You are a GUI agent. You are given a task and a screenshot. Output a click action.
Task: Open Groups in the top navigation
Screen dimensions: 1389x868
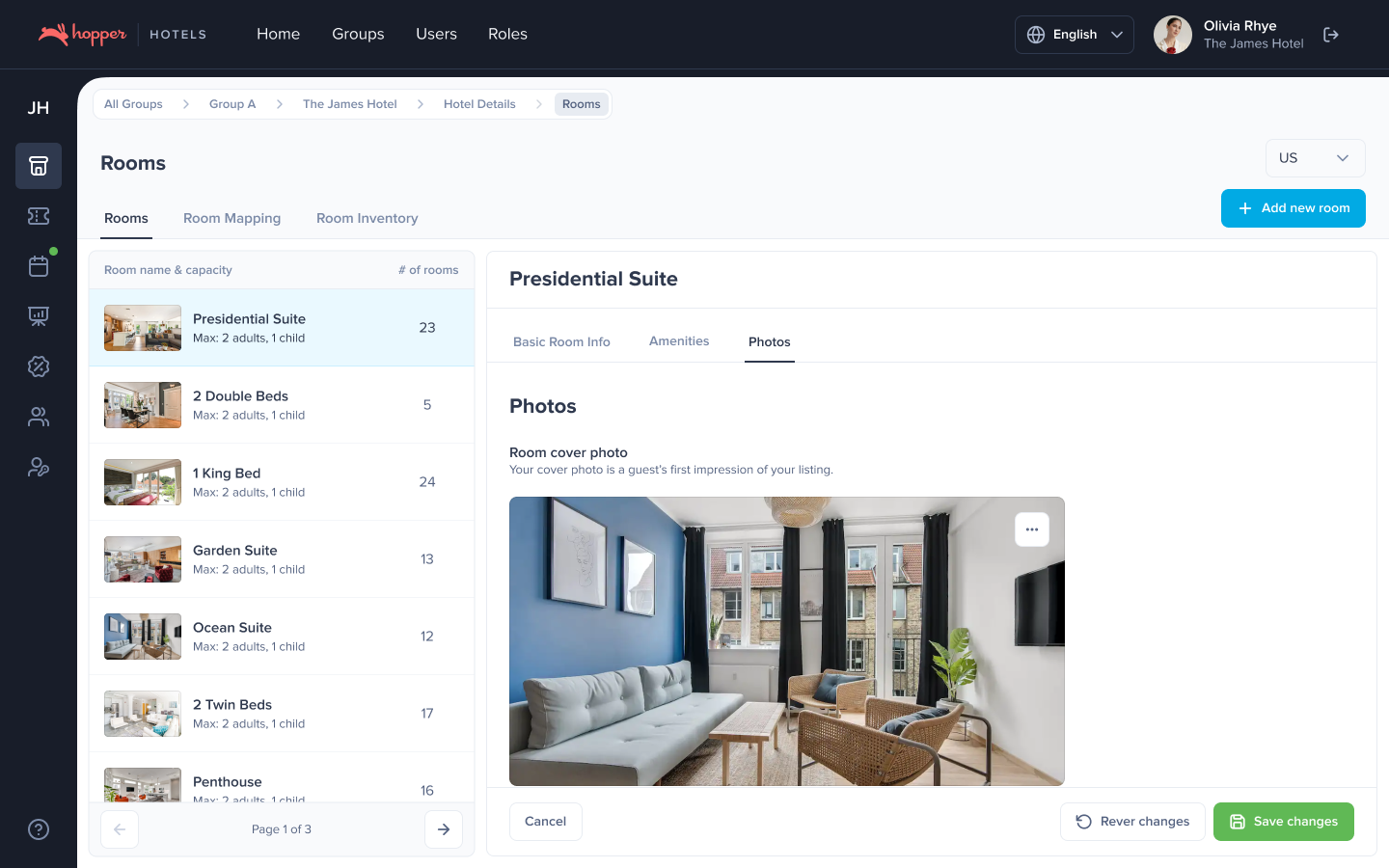[358, 35]
